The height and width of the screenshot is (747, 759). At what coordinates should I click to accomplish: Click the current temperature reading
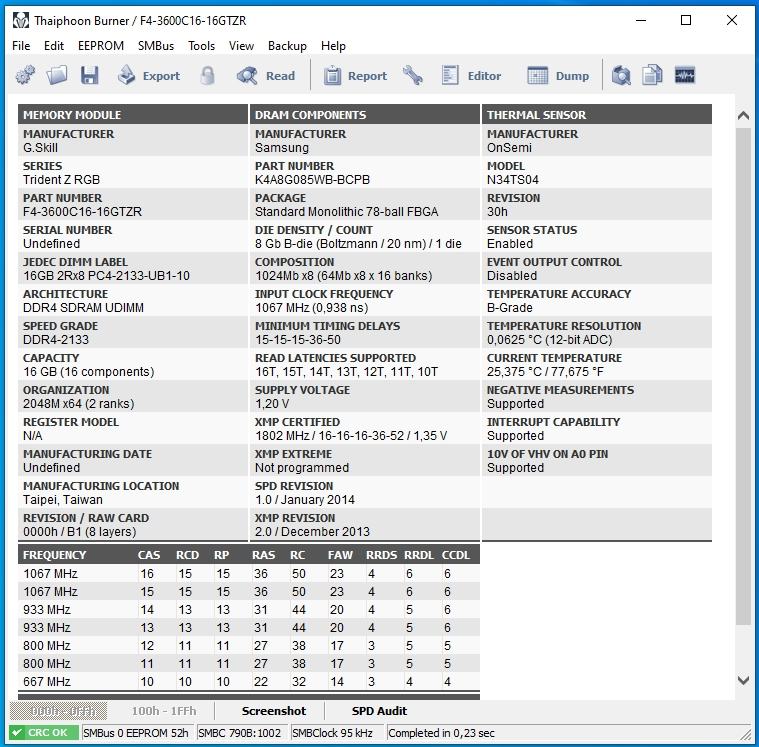[545, 372]
